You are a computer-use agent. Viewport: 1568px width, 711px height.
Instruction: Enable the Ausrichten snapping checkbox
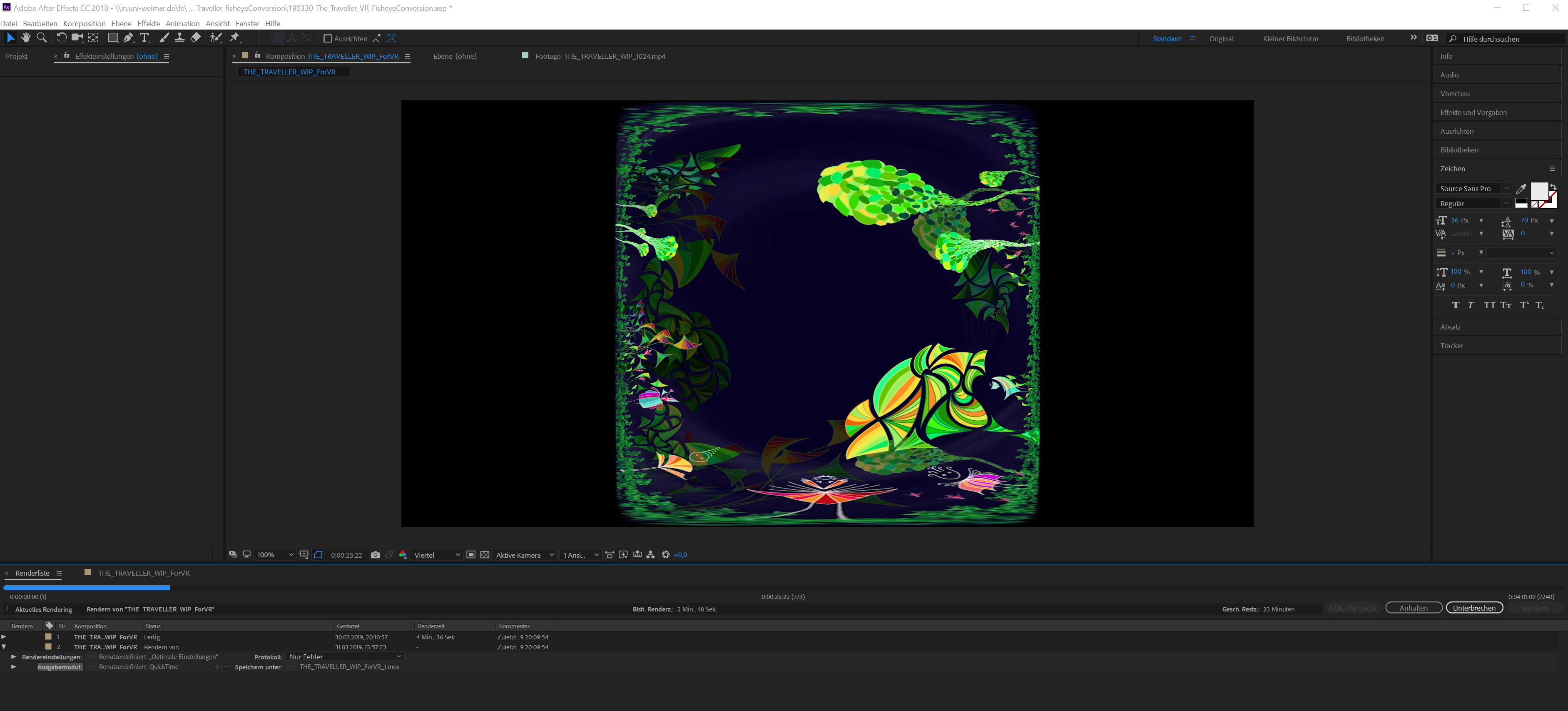click(x=328, y=38)
